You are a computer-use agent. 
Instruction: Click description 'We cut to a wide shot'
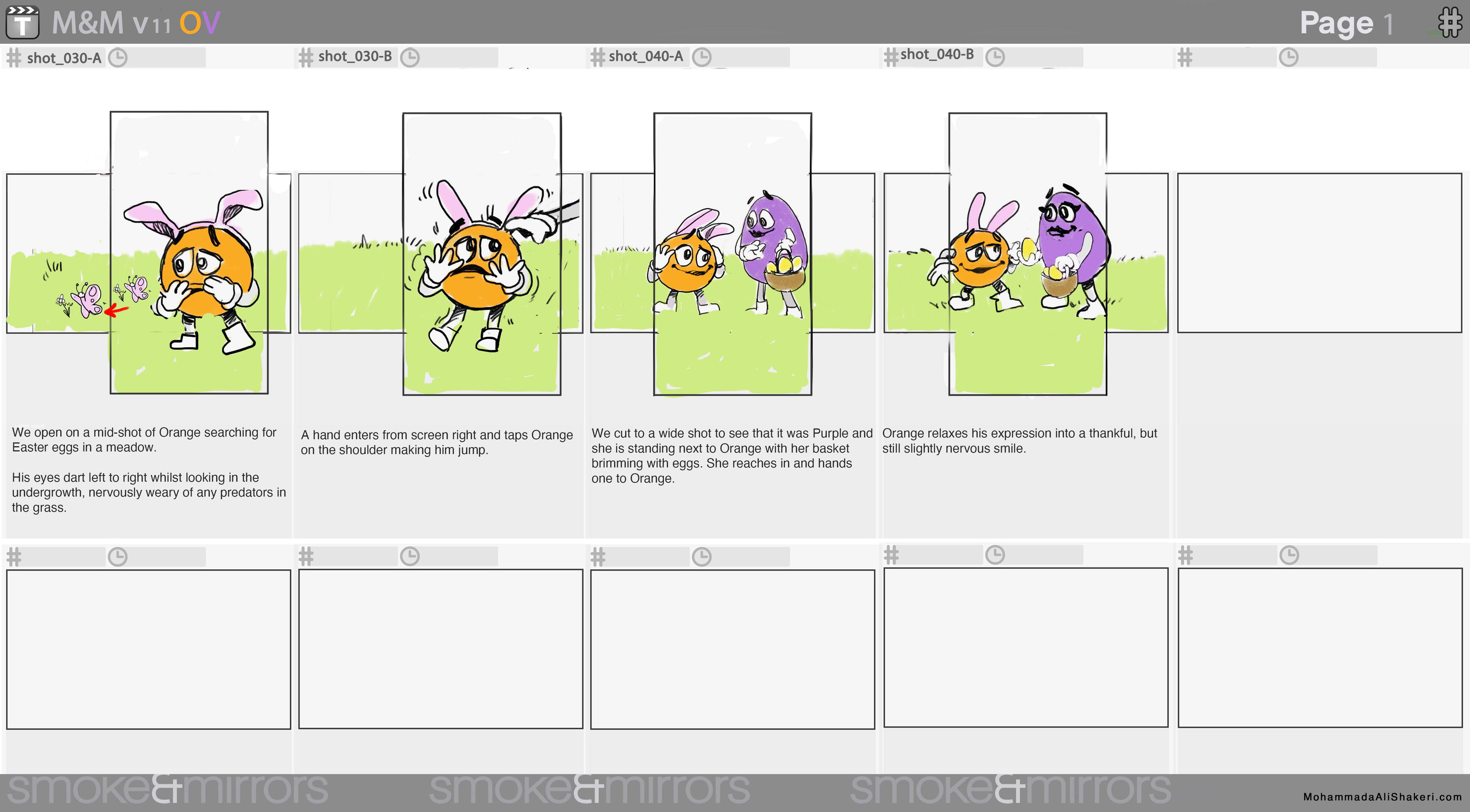pos(732,456)
